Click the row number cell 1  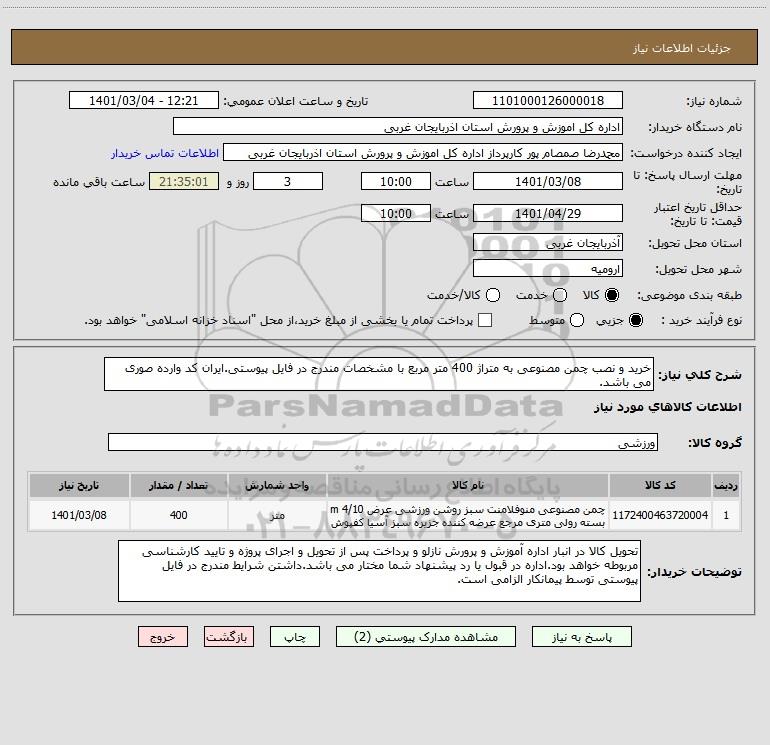pyautogui.click(x=726, y=515)
